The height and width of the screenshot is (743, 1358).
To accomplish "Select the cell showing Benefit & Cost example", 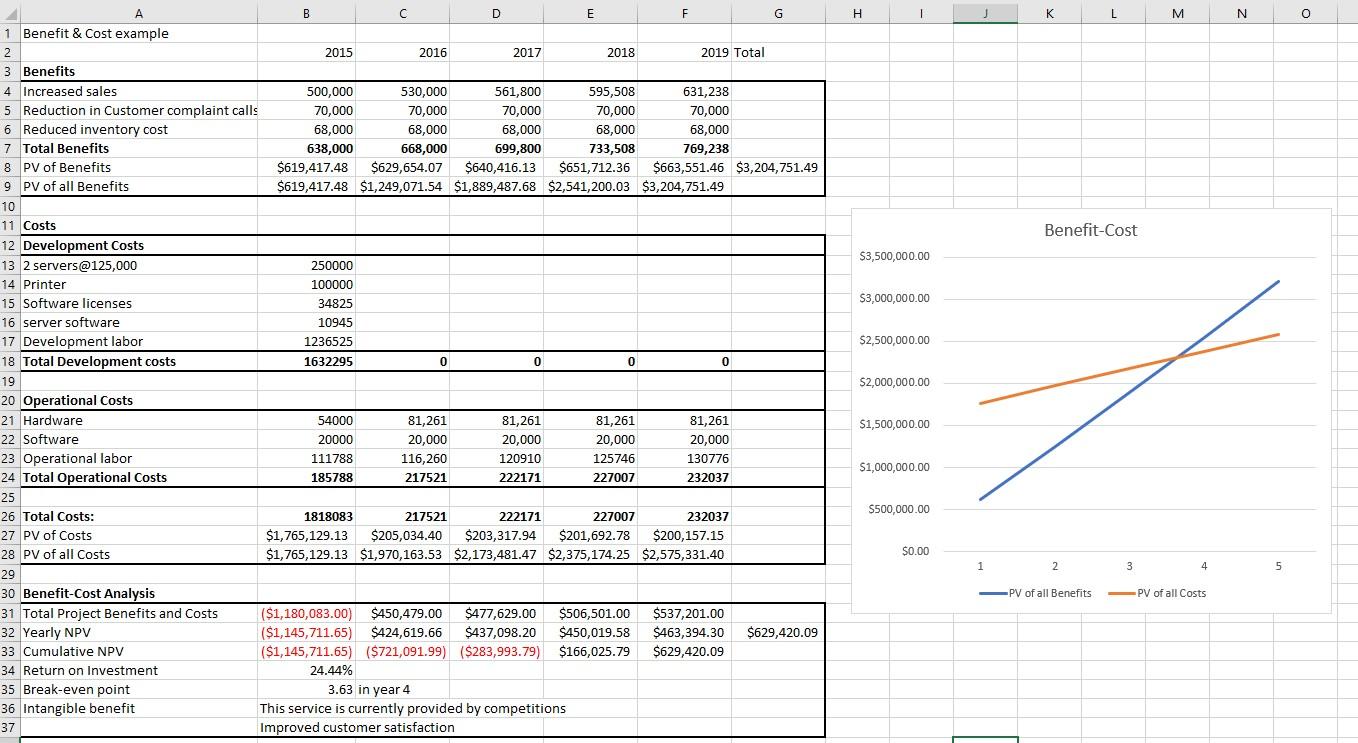I will tap(139, 33).
